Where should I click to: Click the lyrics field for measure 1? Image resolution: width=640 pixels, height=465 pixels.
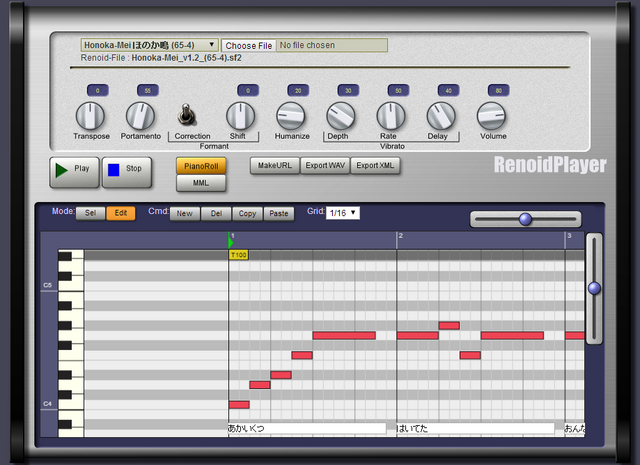(307, 428)
